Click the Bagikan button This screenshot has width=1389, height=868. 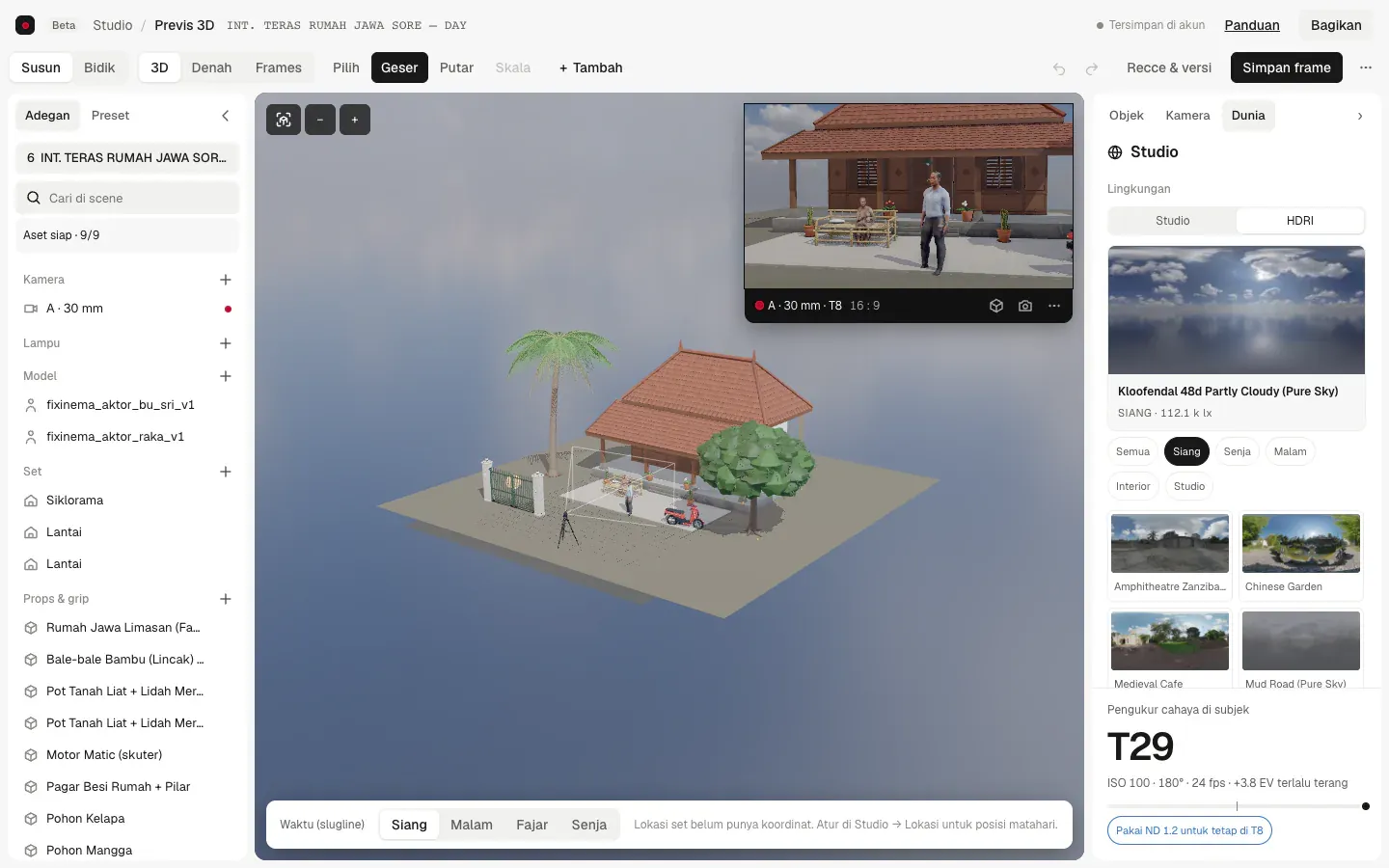1336,25
